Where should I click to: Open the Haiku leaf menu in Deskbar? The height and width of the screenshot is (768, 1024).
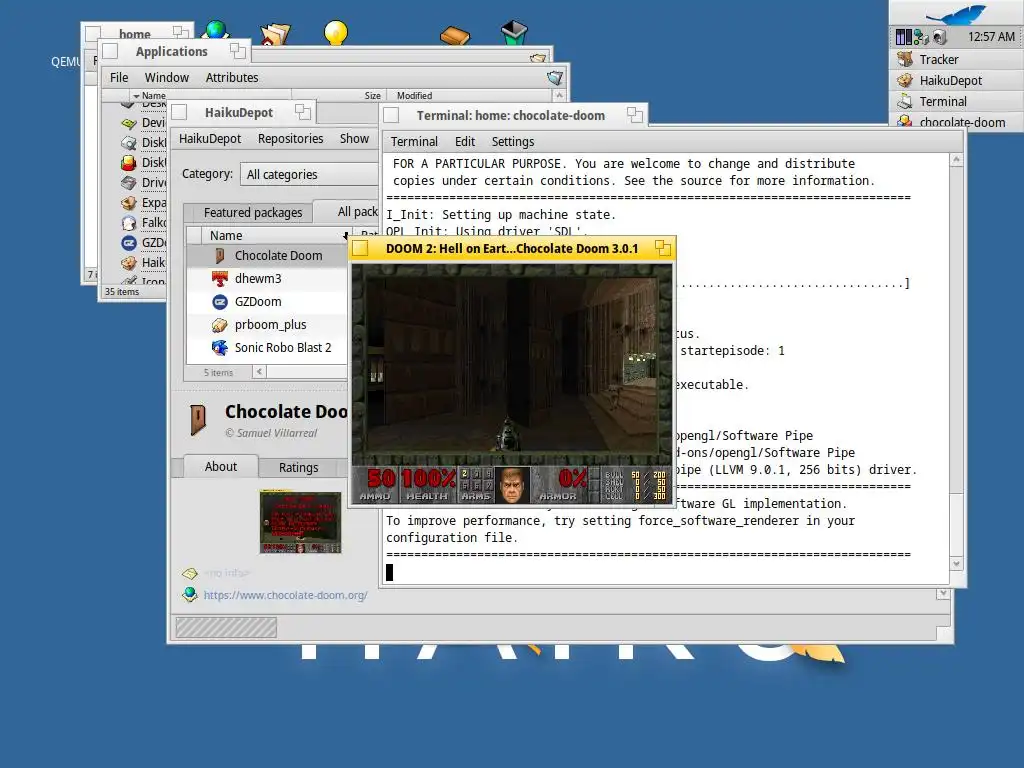957,12
